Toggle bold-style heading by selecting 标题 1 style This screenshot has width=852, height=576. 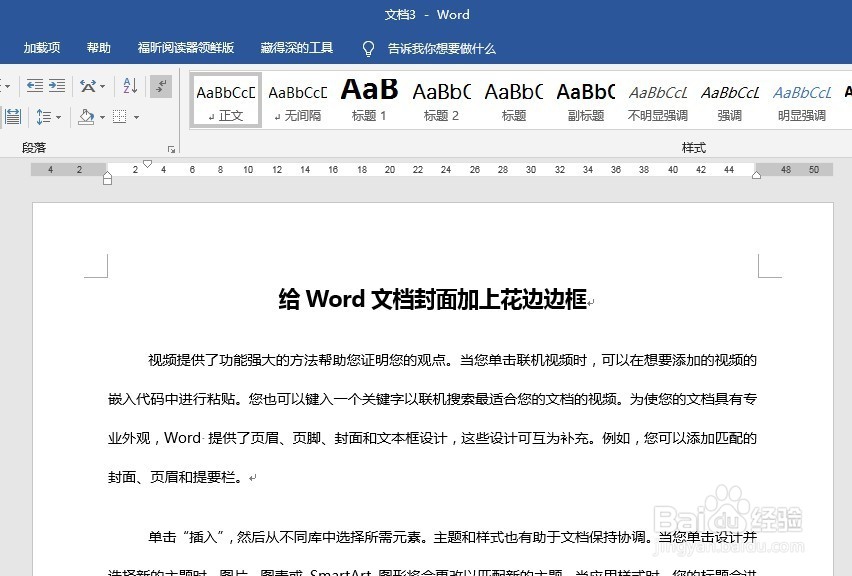[368, 99]
